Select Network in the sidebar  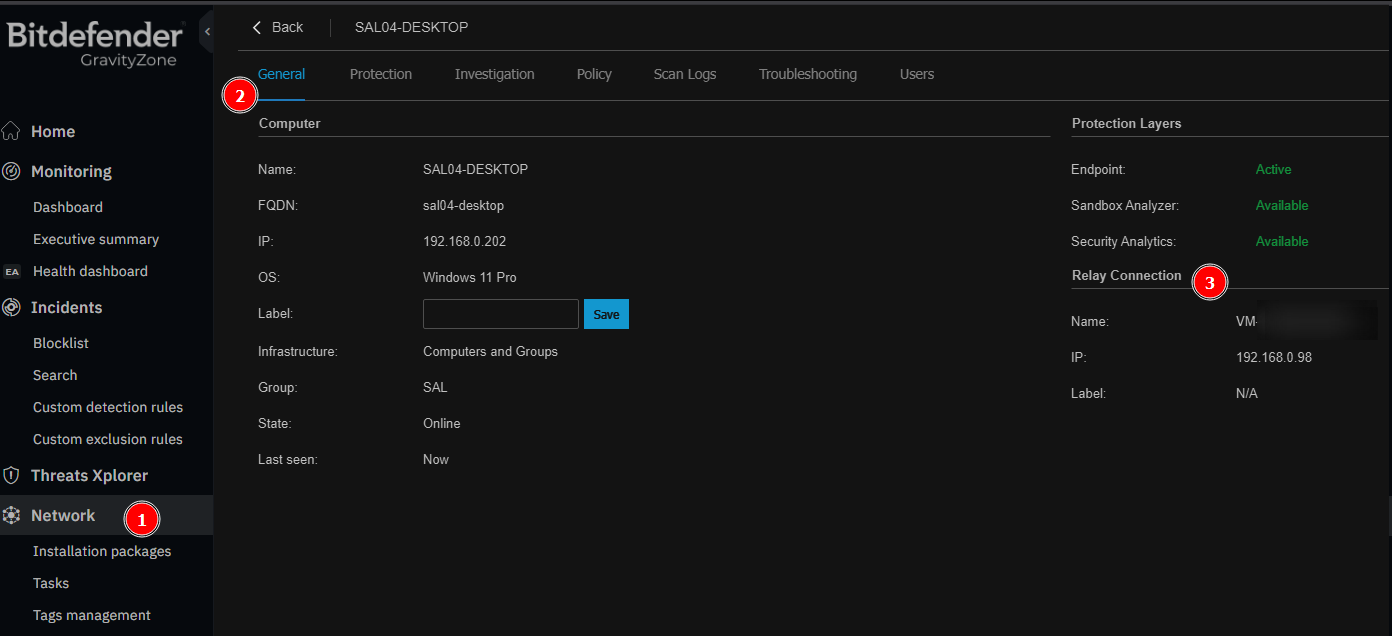coord(63,515)
